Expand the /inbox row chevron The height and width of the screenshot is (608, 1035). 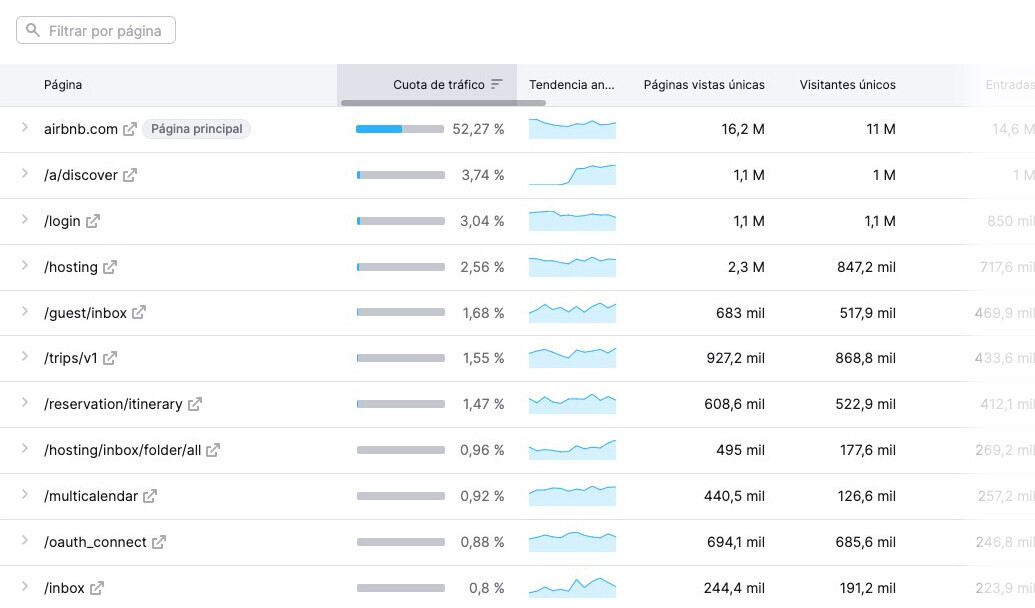click(x=25, y=587)
